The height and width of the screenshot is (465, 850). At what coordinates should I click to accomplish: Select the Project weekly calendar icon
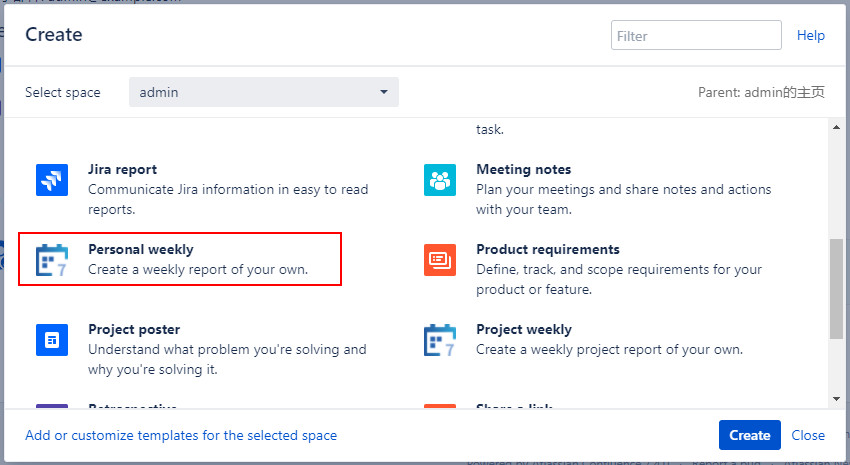[440, 340]
